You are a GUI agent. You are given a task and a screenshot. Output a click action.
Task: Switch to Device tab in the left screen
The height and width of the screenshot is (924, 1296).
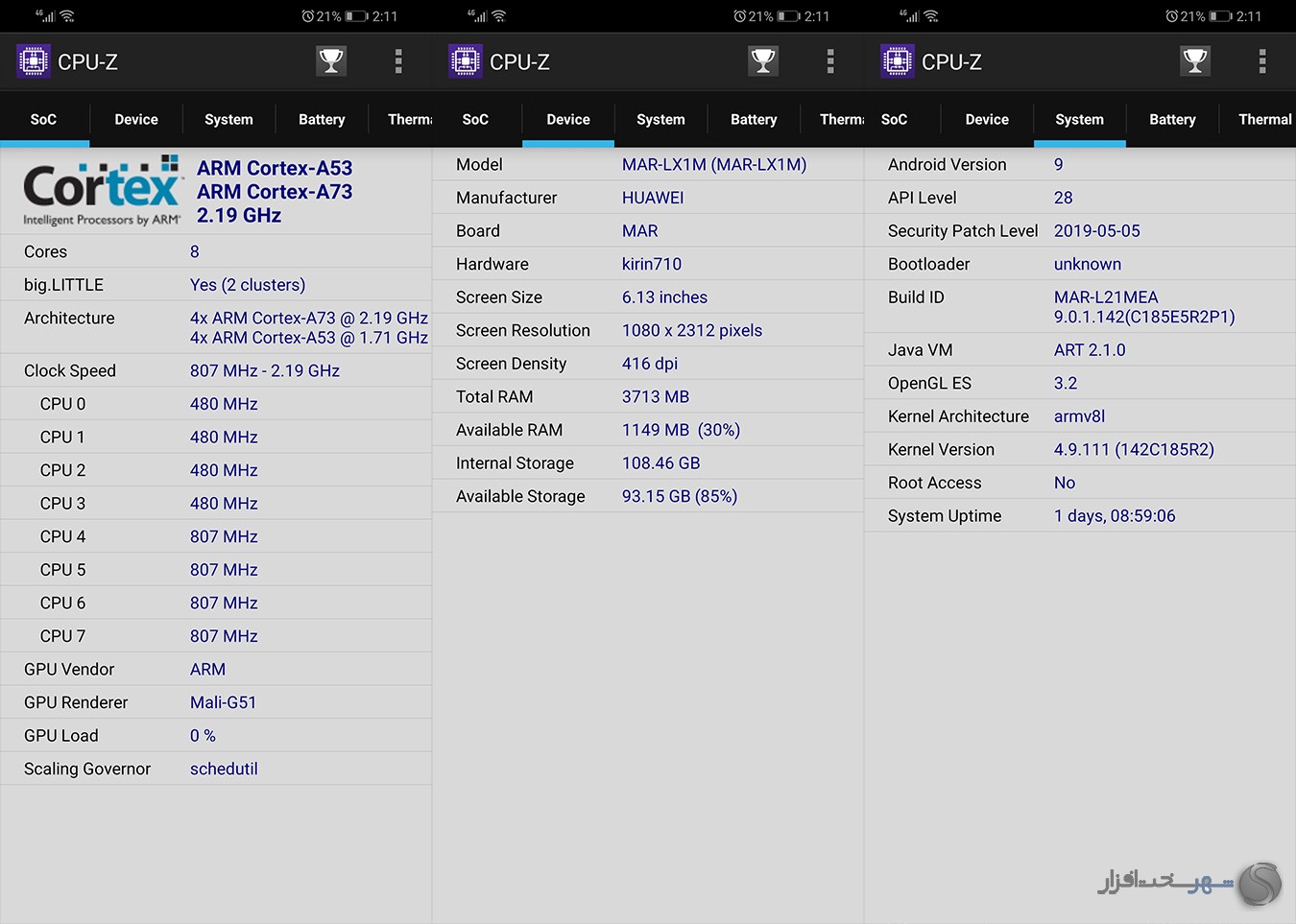click(136, 119)
